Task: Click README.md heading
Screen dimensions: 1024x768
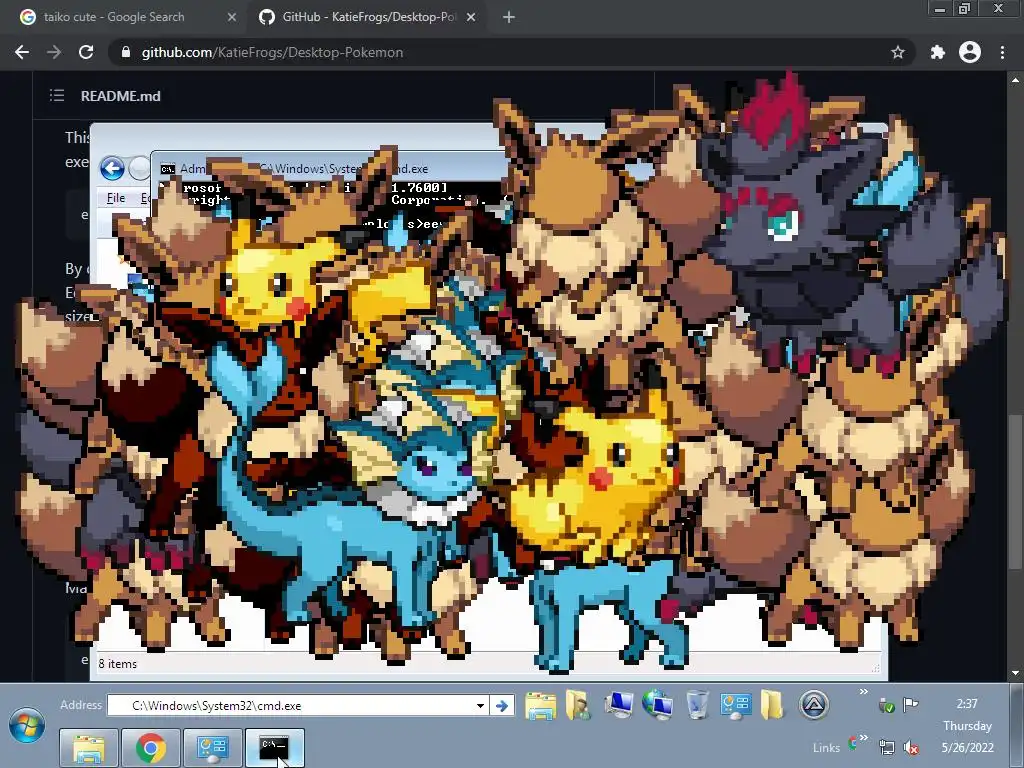Action: click(120, 96)
